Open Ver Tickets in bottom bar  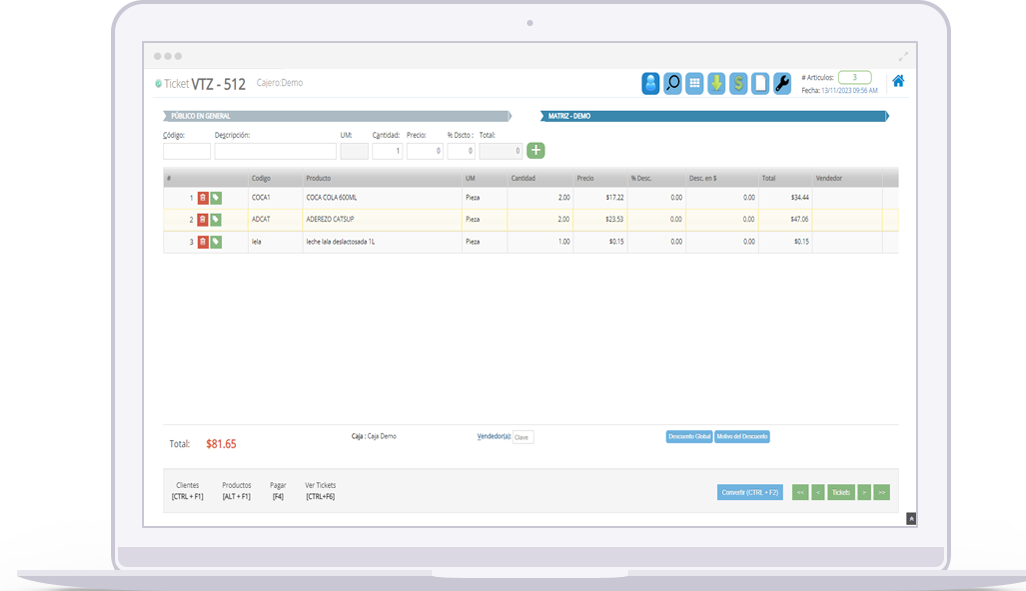(320, 491)
